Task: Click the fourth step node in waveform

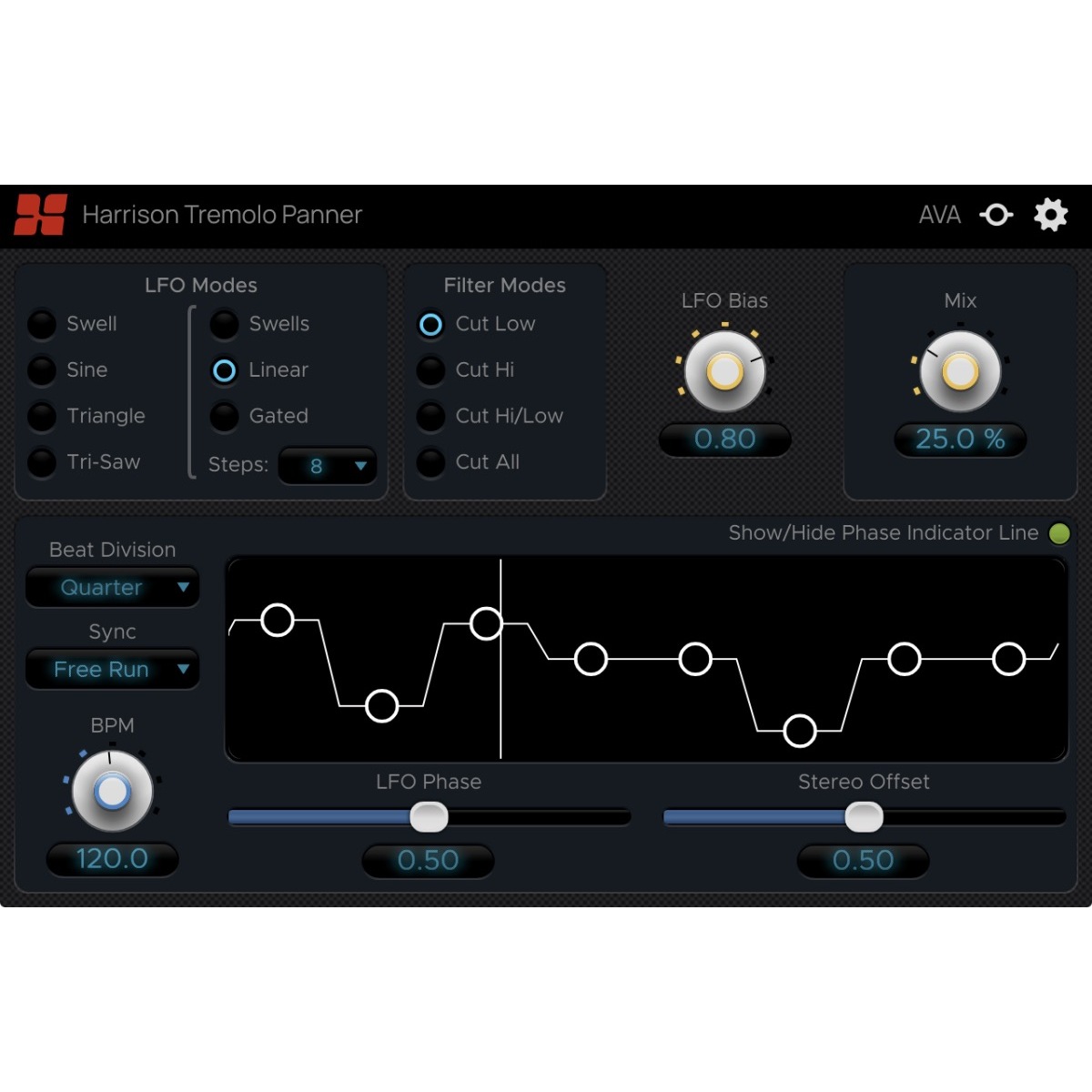Action: tap(591, 658)
